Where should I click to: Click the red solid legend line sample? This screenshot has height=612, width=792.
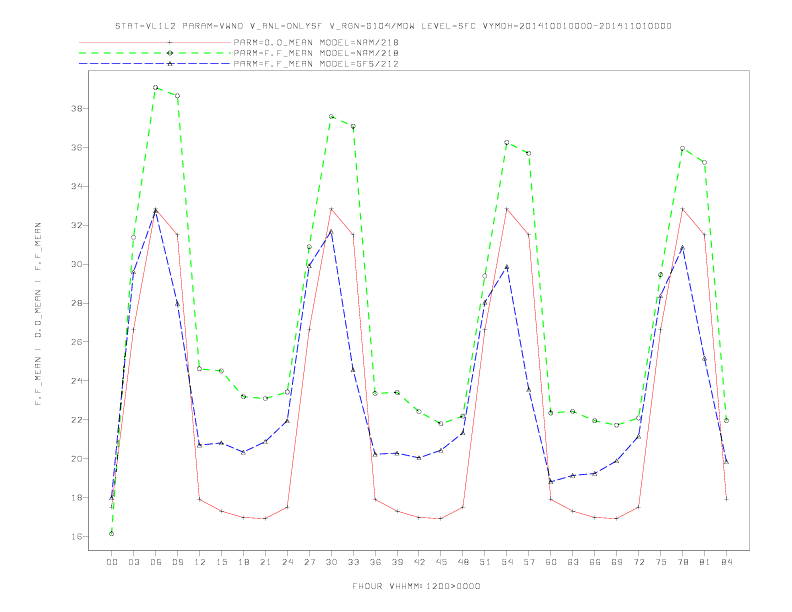(155, 42)
